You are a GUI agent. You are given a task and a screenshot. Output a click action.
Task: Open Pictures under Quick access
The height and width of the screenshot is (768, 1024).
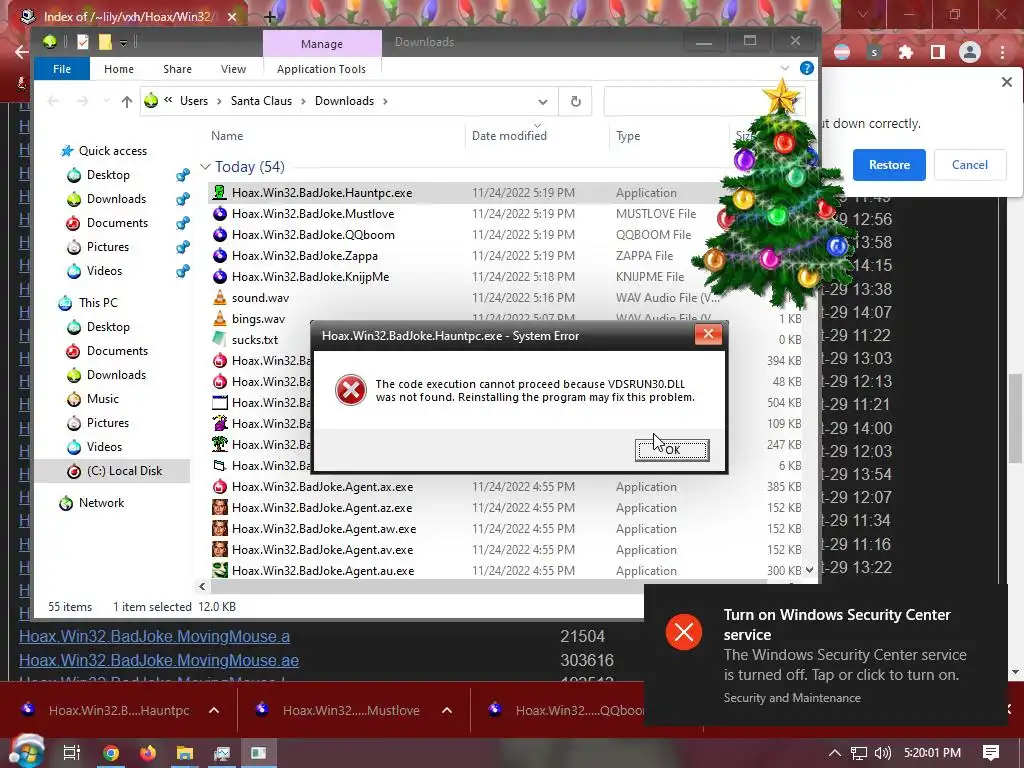click(108, 247)
